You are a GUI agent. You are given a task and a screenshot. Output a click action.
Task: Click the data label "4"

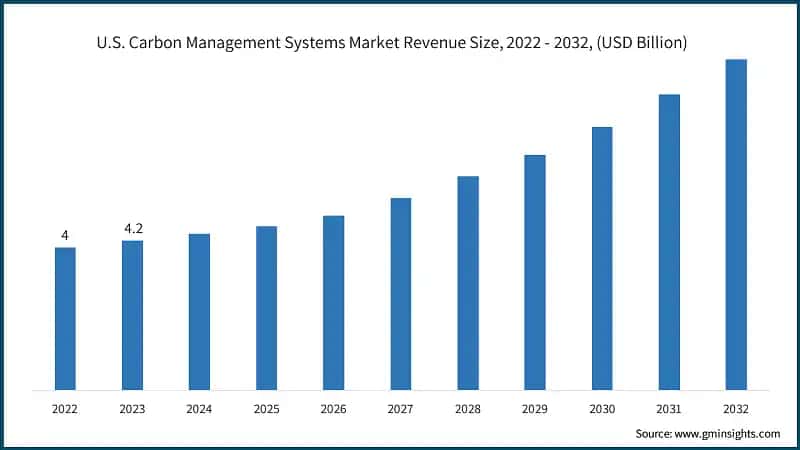coord(65,235)
